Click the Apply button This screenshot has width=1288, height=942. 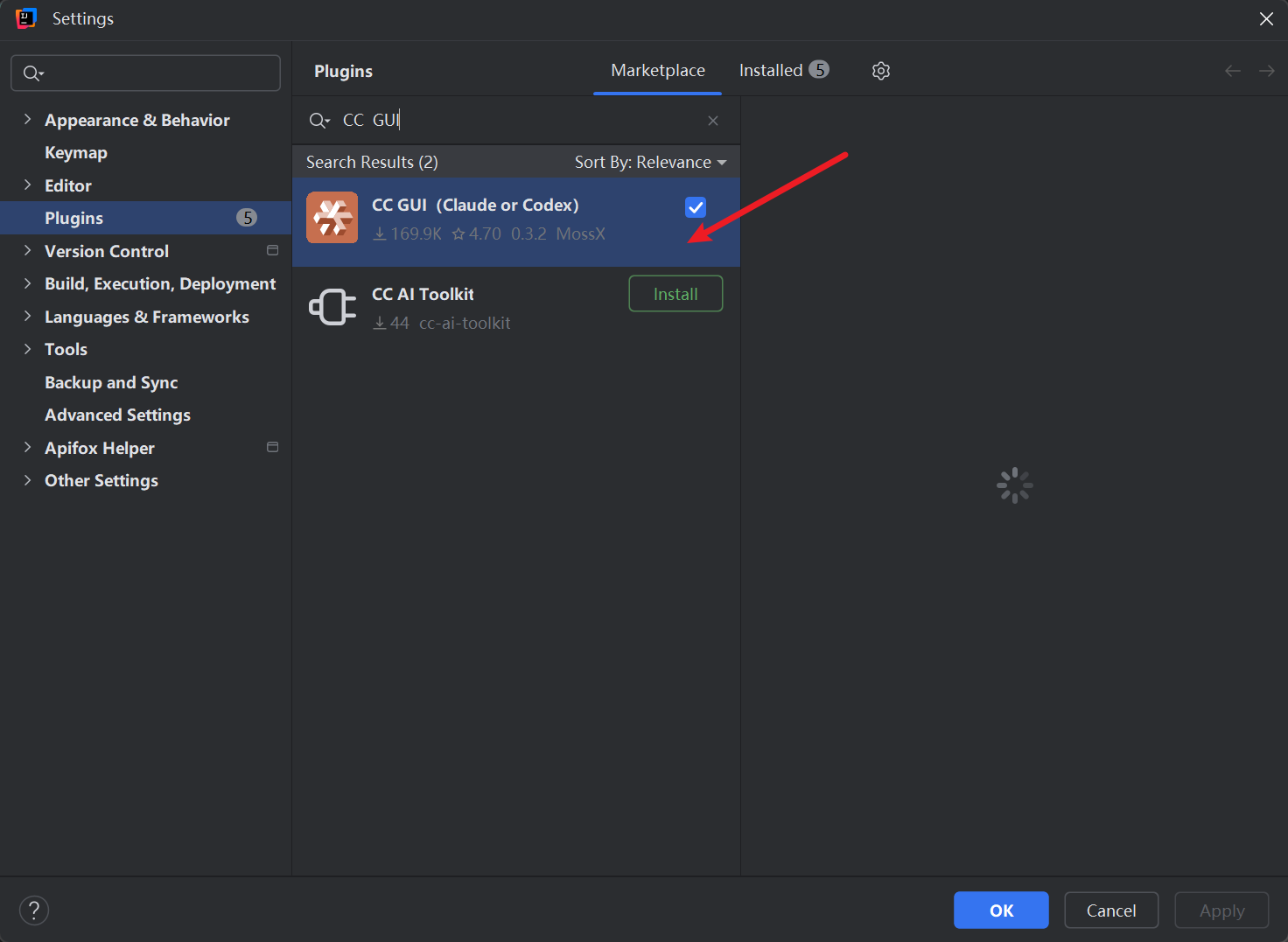click(1221, 911)
